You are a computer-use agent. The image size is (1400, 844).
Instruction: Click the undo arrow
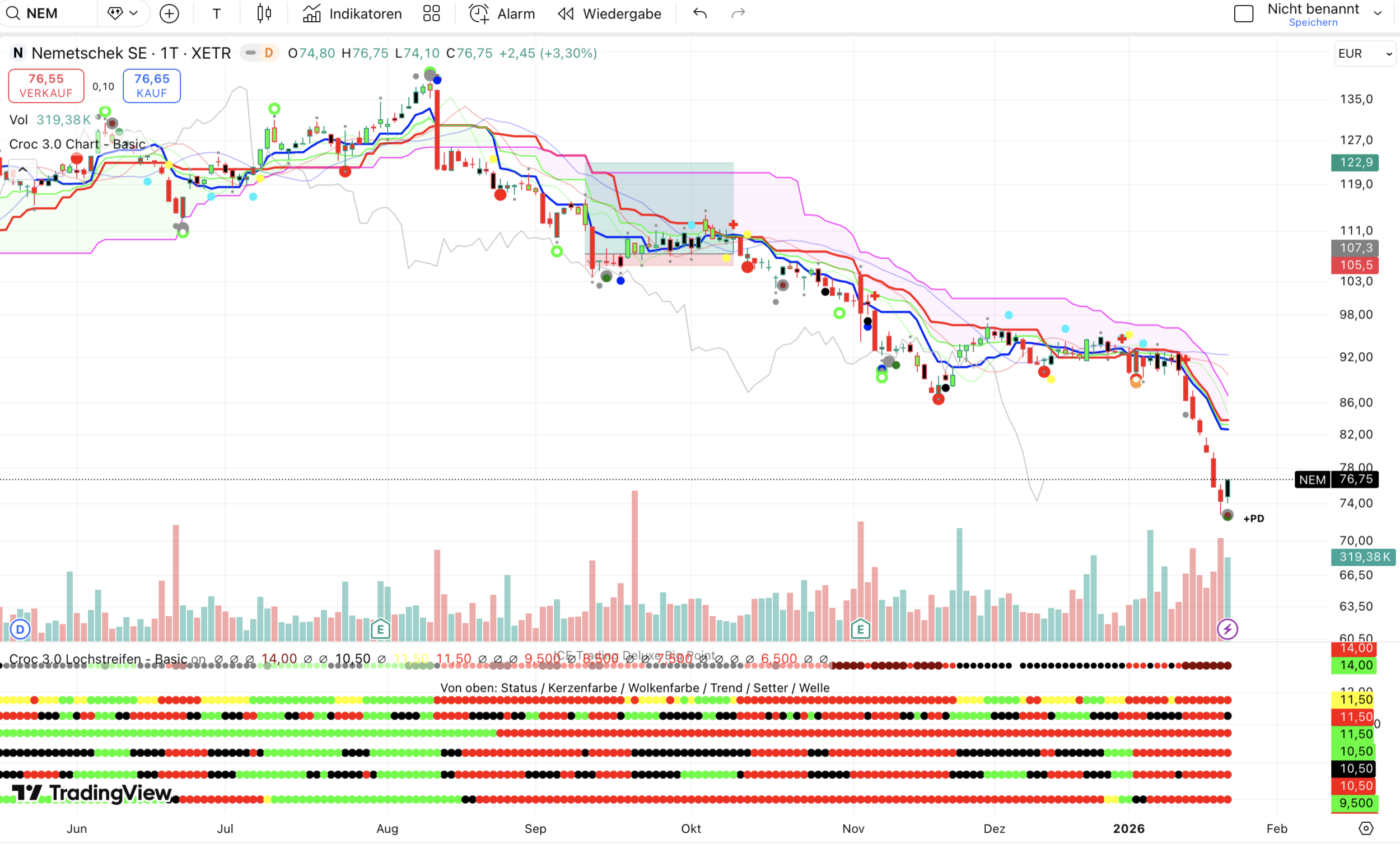699,13
